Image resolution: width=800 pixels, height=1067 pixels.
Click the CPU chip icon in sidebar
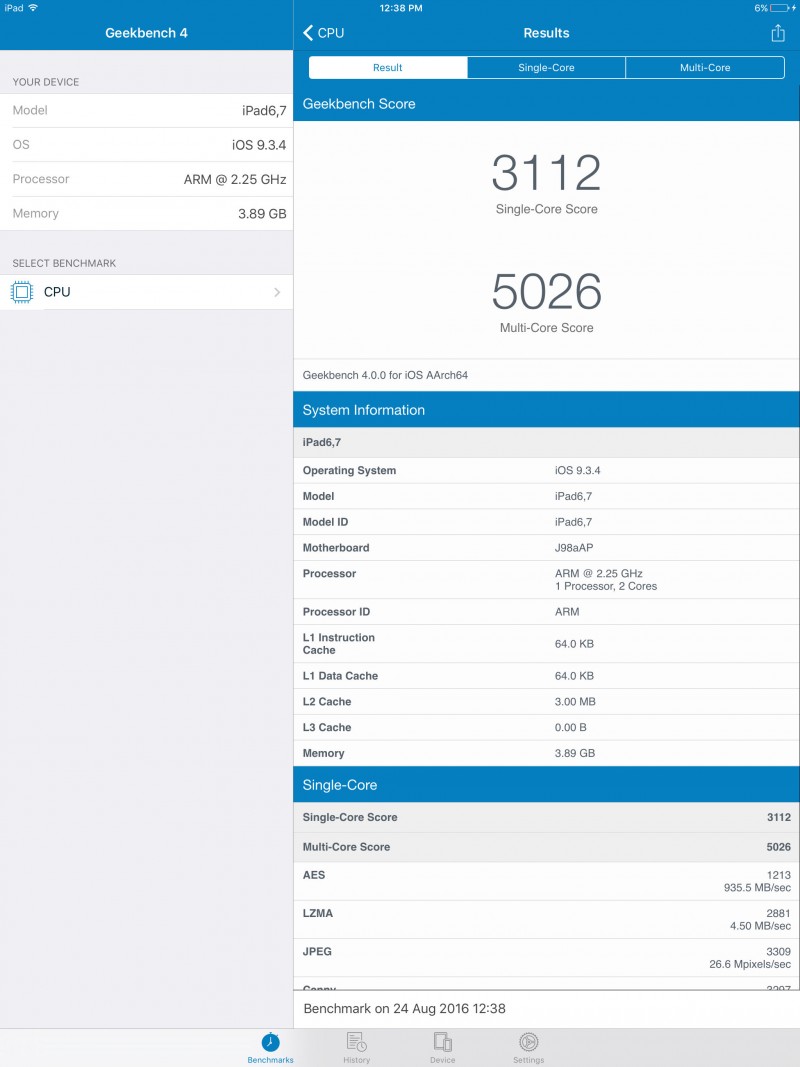[22, 292]
